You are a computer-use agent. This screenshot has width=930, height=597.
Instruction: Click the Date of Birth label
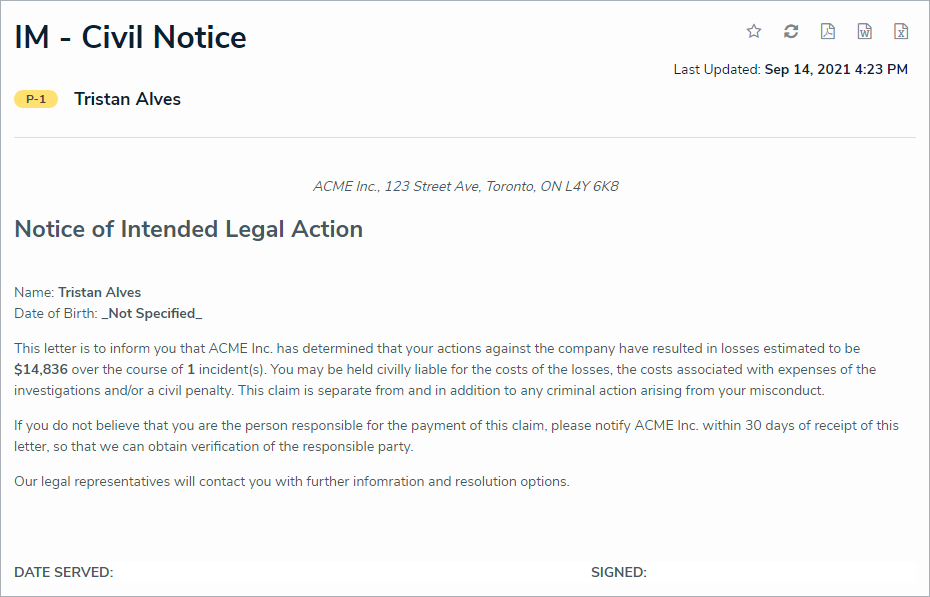coord(55,314)
